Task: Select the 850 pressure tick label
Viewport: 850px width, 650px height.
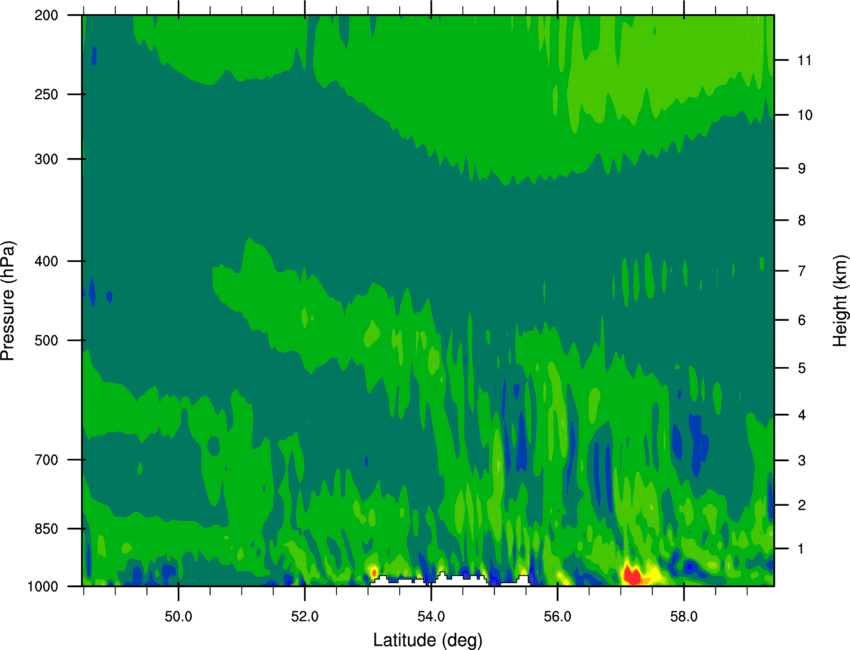Action: coord(46,529)
